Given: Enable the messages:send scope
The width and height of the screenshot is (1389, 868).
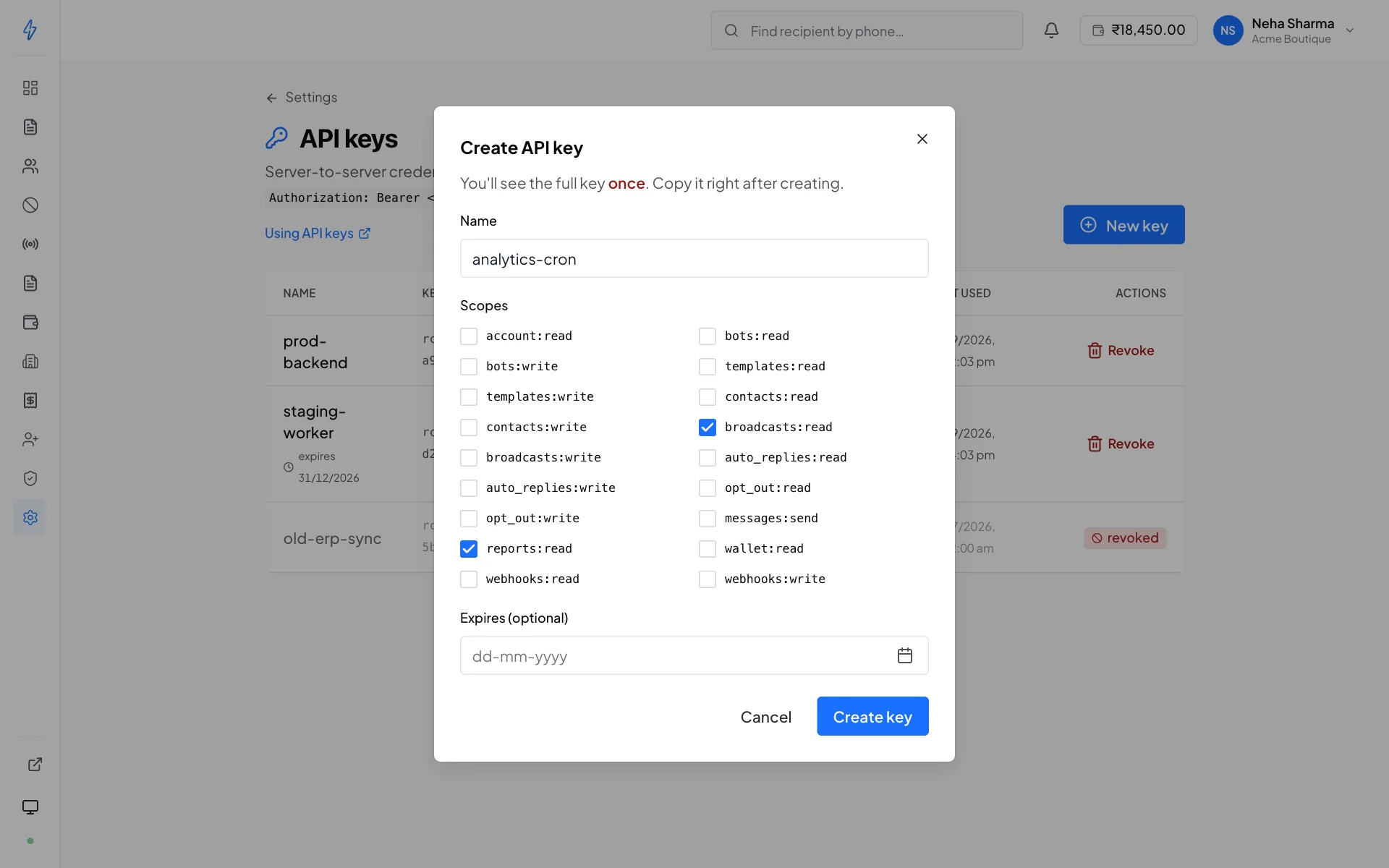Looking at the screenshot, I should pos(708,519).
